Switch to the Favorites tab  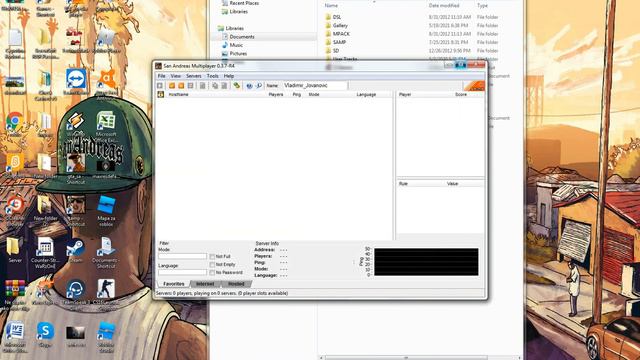click(173, 284)
